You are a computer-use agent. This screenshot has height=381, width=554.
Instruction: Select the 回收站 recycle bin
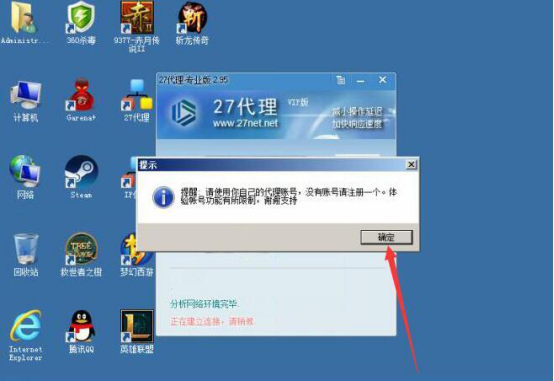pos(25,254)
